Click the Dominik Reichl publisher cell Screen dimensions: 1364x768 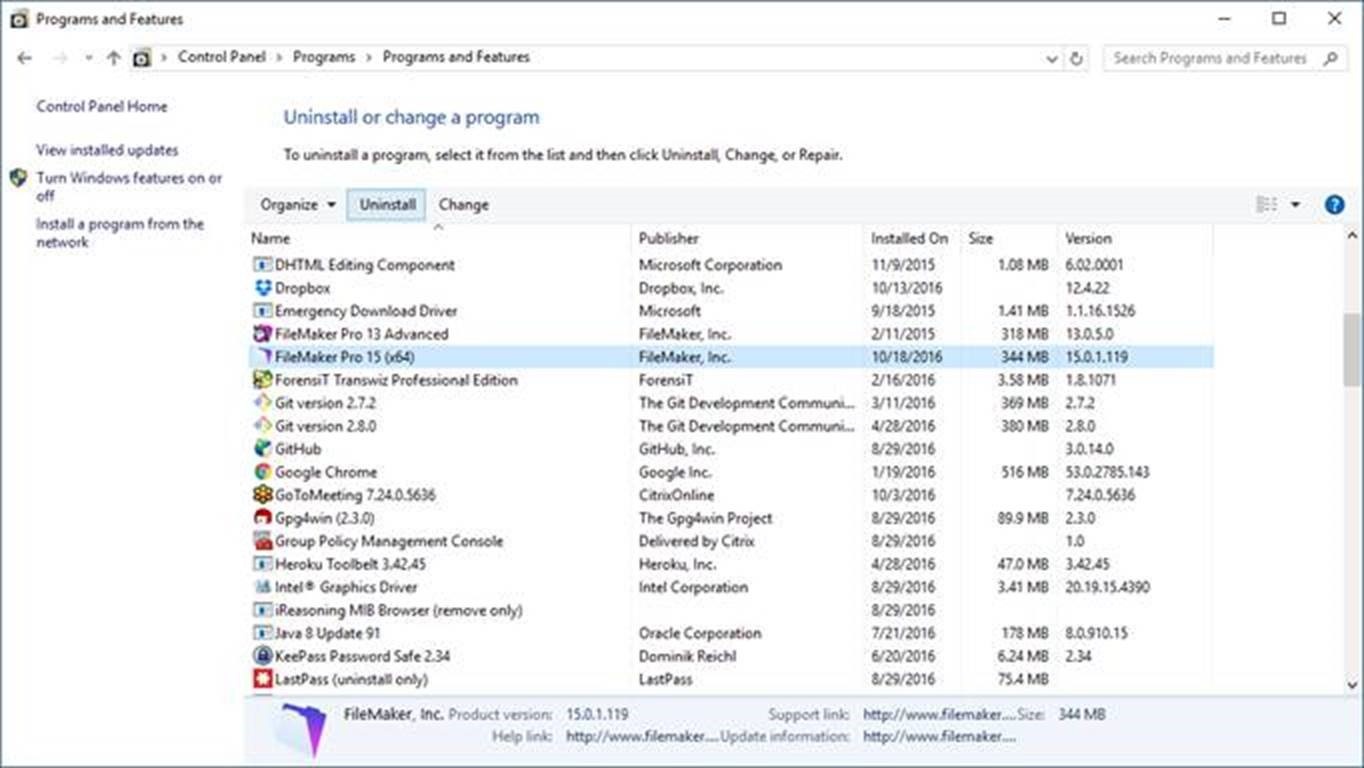tap(687, 656)
